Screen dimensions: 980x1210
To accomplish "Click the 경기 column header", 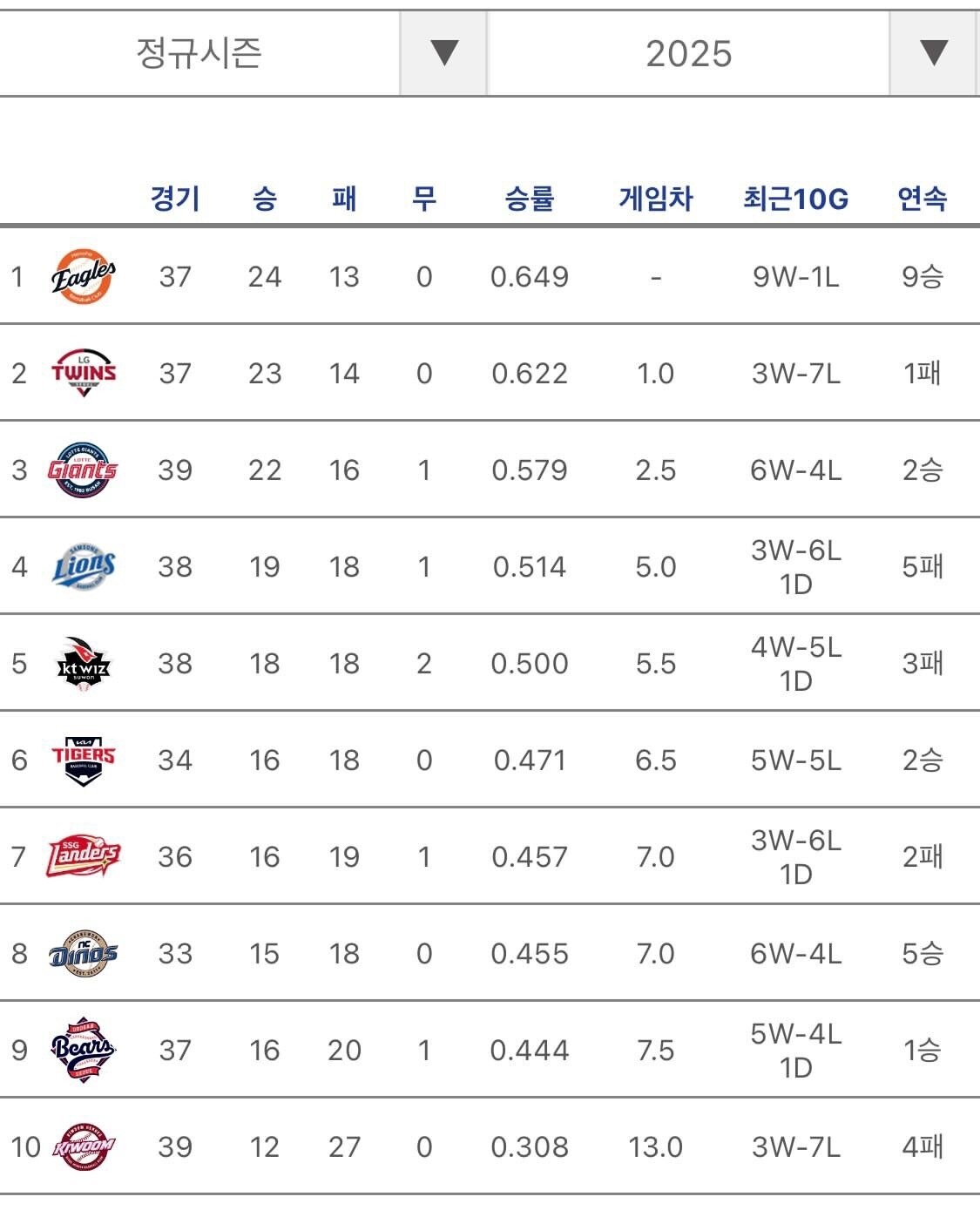I will pos(175,199).
